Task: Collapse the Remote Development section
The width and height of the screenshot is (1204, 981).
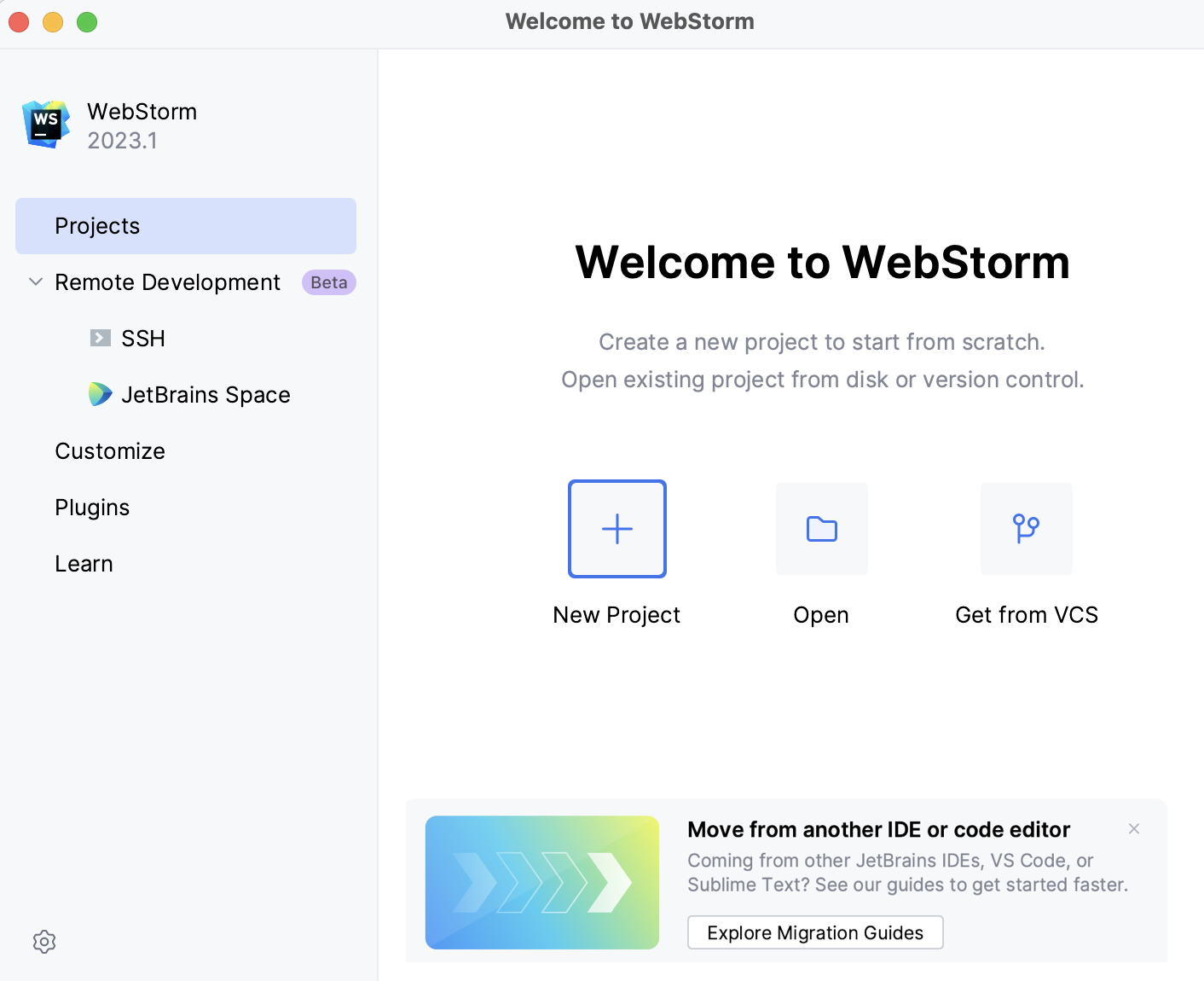Action: pyautogui.click(x=36, y=282)
